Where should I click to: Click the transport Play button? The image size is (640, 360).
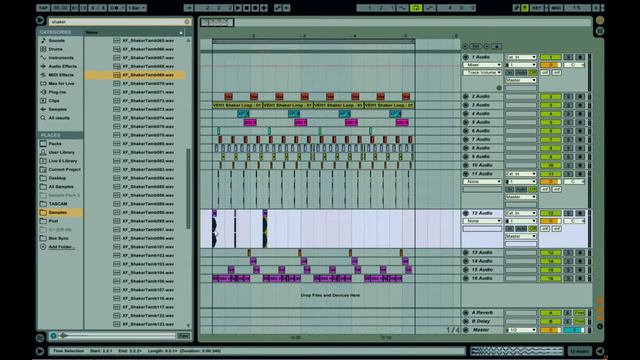238,8
